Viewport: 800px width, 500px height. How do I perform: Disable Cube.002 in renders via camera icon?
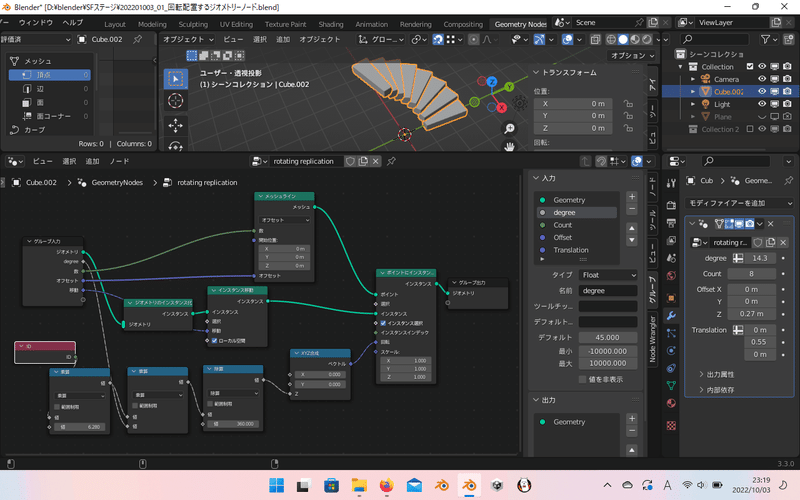(x=787, y=91)
